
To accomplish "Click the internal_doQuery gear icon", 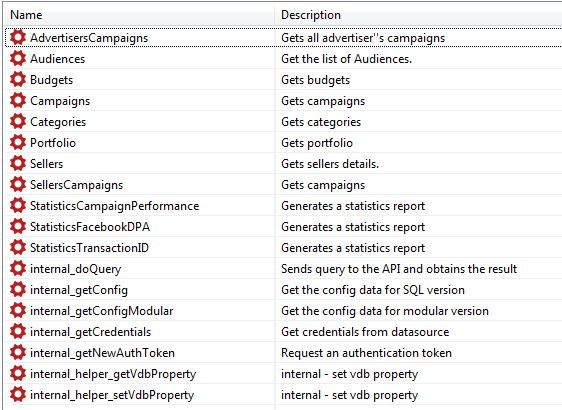I will [18, 268].
